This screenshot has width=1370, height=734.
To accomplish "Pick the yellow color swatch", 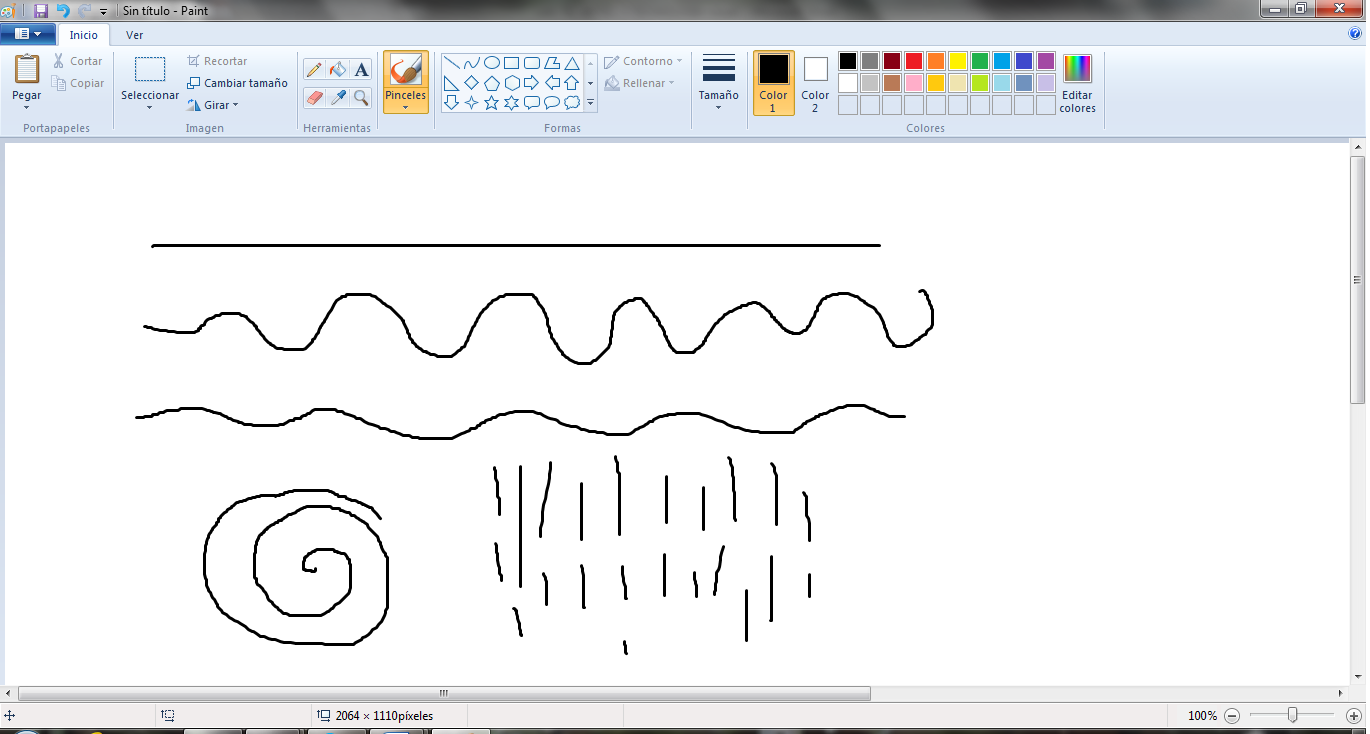I will (958, 61).
